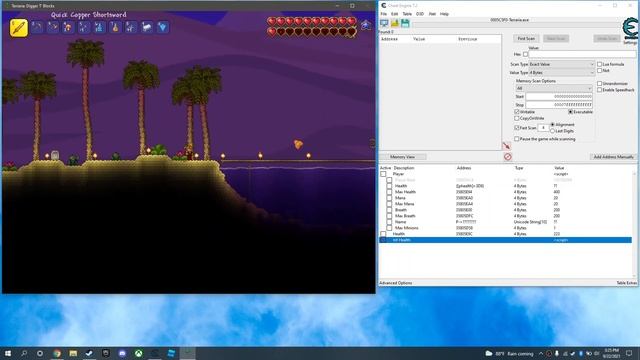Click the Start address field
The height and width of the screenshot is (360, 640).
point(559,97)
